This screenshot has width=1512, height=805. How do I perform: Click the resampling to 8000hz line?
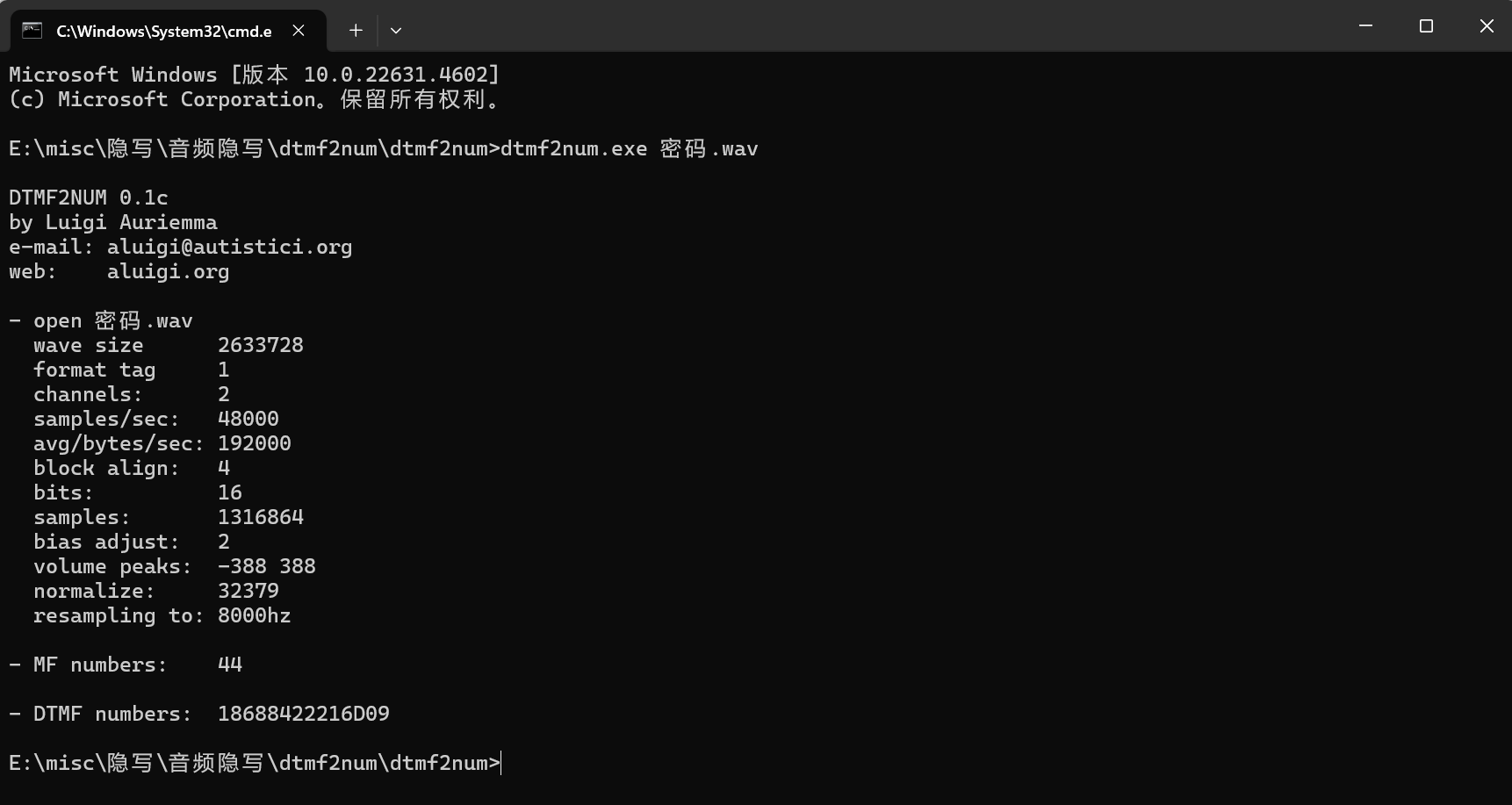(162, 615)
